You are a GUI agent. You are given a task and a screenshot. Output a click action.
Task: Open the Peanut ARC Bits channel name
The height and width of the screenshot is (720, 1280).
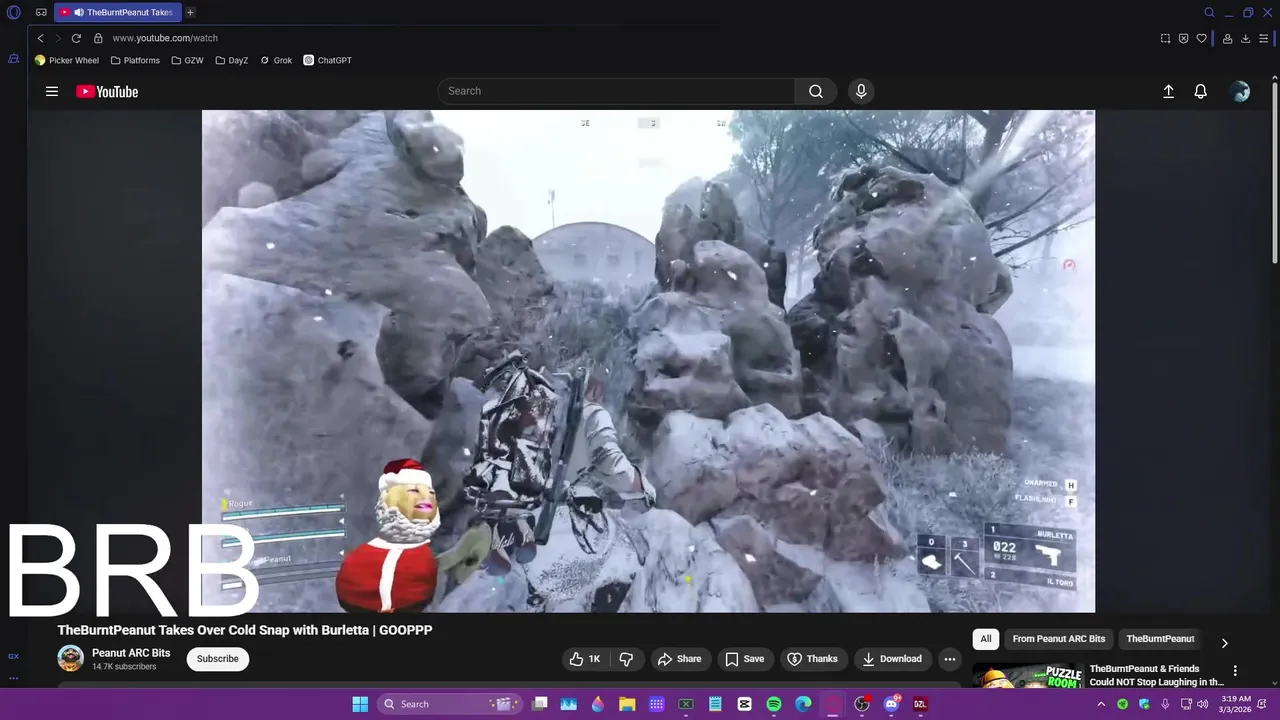131,653
